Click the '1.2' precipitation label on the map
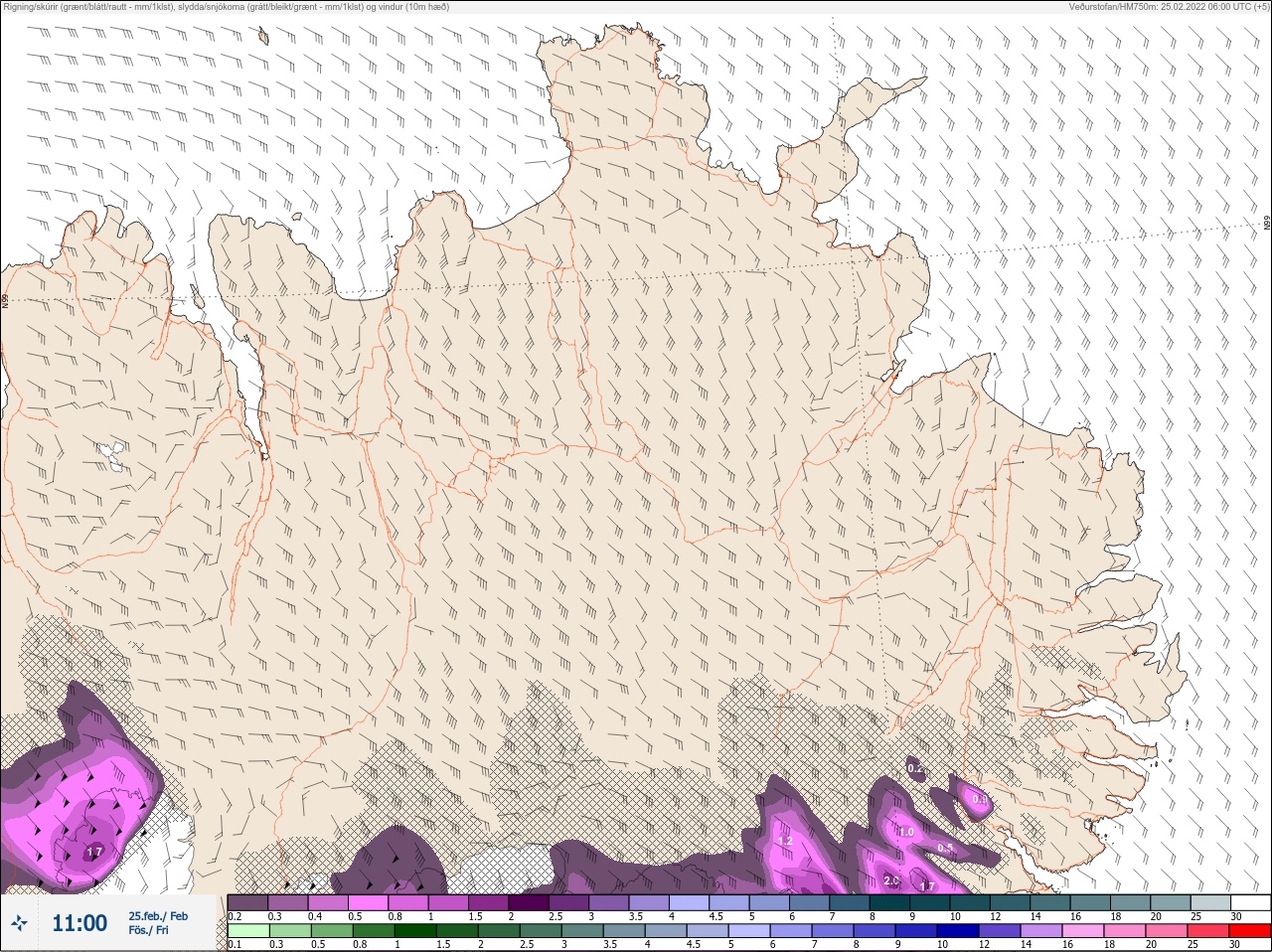The width and height of the screenshot is (1272, 952). [x=785, y=841]
